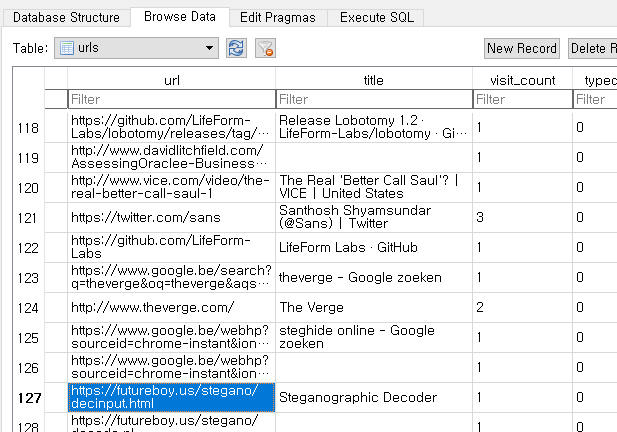Select the https://twitter.com/sans url cell
The width and height of the screenshot is (617, 432).
[172, 218]
